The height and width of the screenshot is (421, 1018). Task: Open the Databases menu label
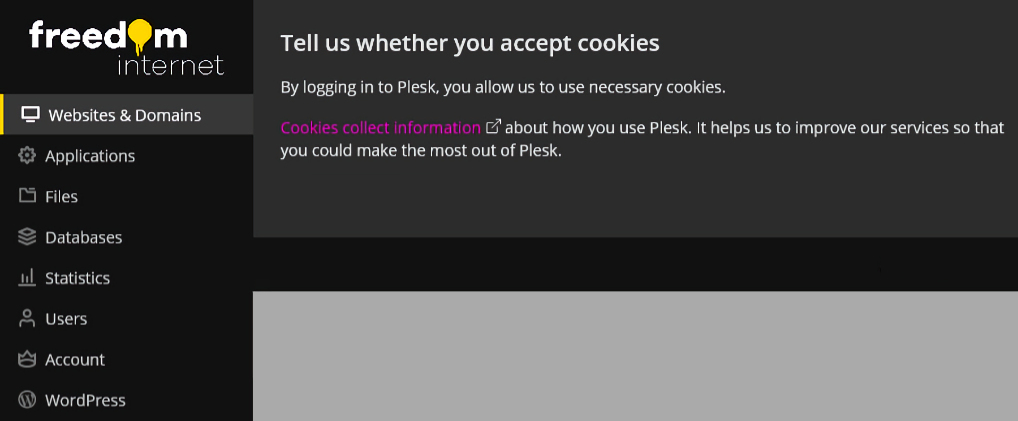83,238
